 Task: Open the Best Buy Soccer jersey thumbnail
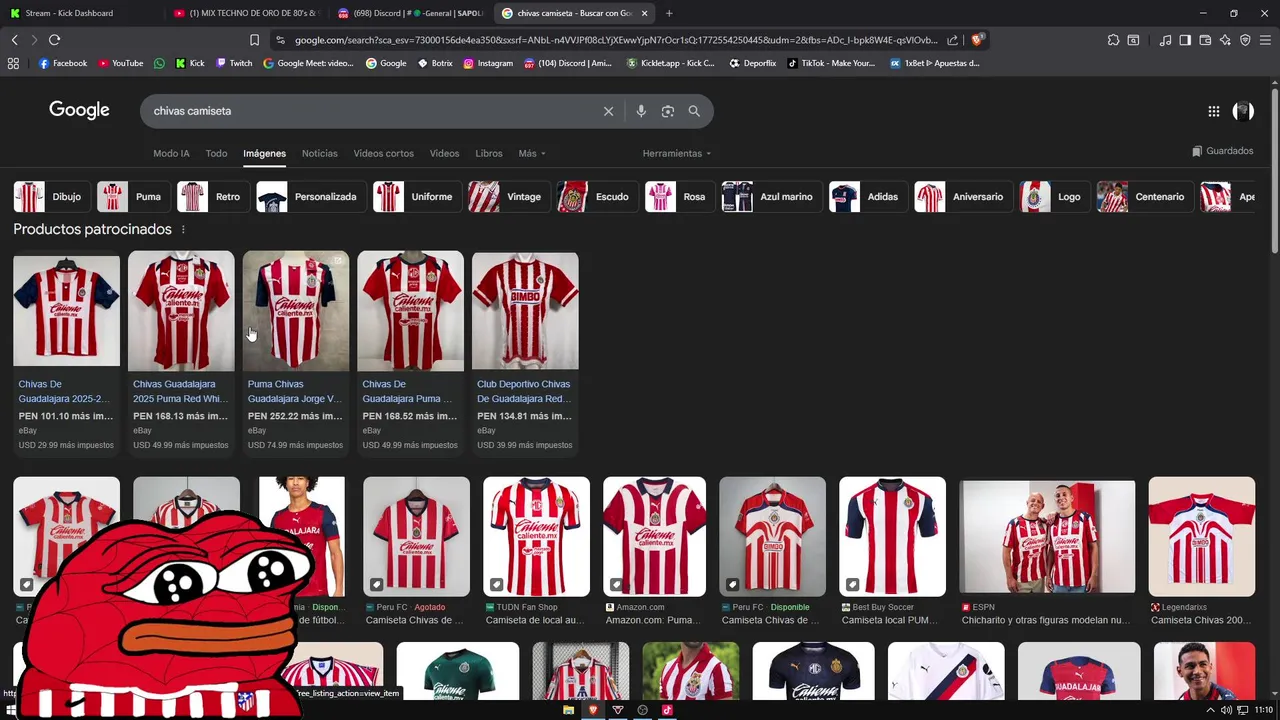[x=892, y=536]
